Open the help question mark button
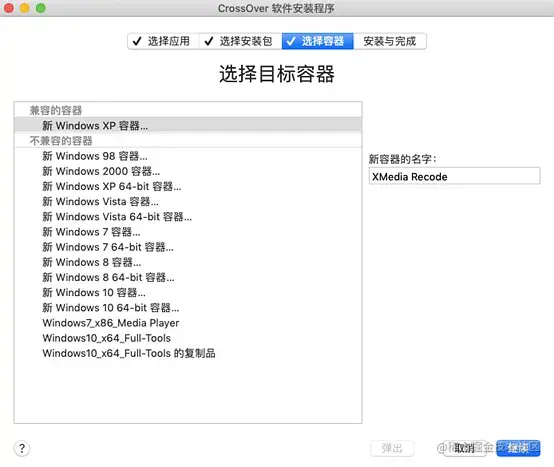 [22, 448]
